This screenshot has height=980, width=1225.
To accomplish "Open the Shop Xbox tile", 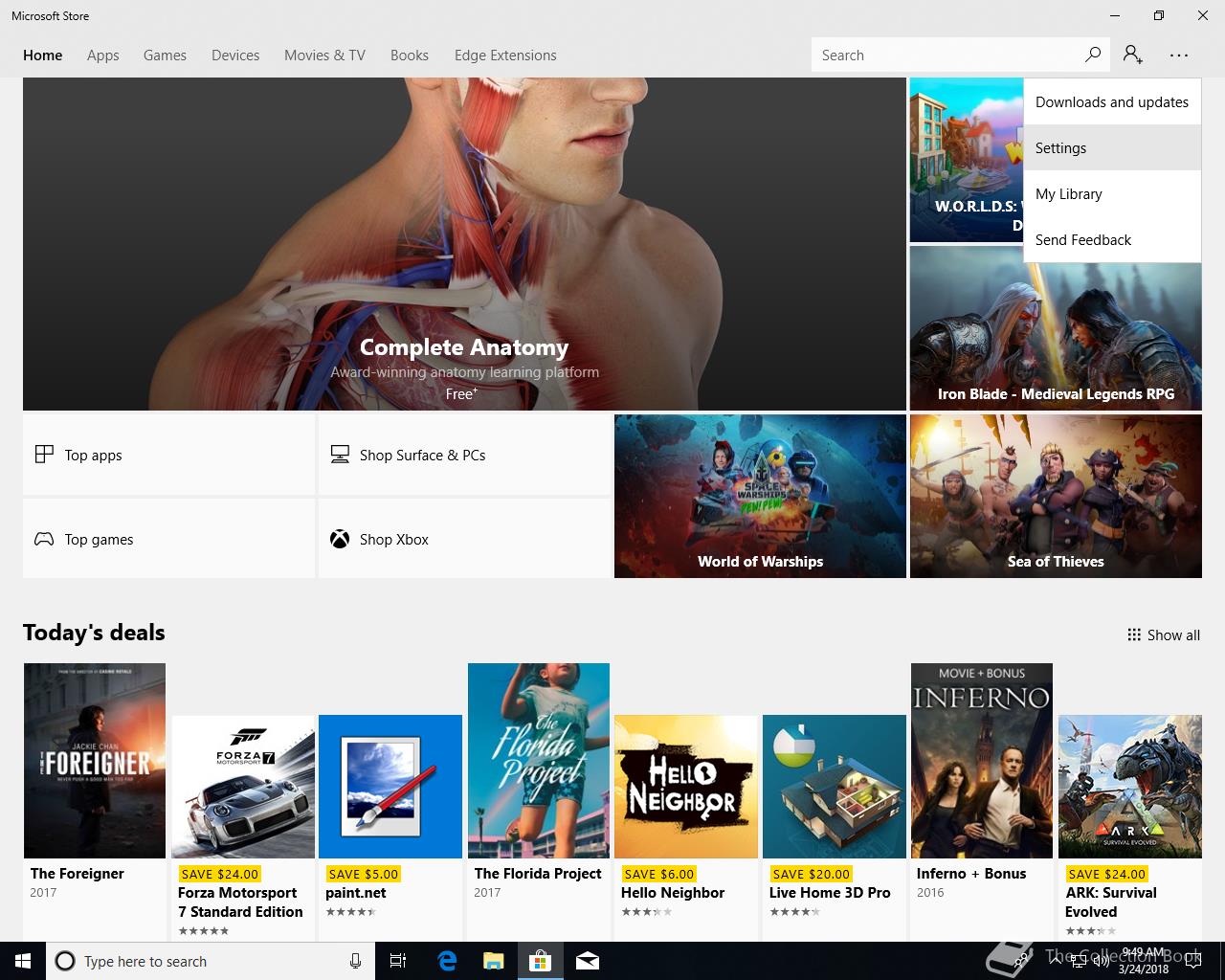I will (x=464, y=539).
